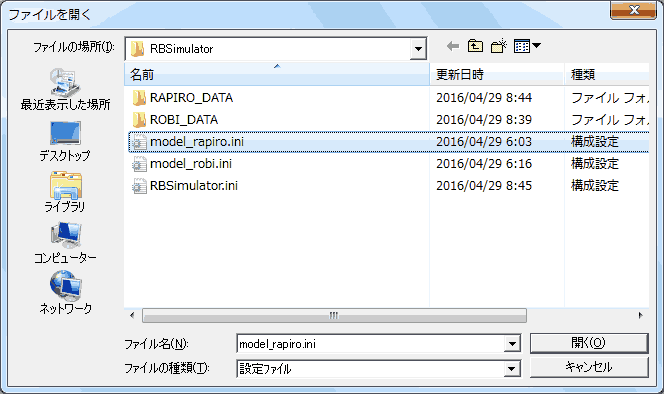Click the RBSimulator.ini file icon
Screen dimensions: 664x394
[x=138, y=186]
